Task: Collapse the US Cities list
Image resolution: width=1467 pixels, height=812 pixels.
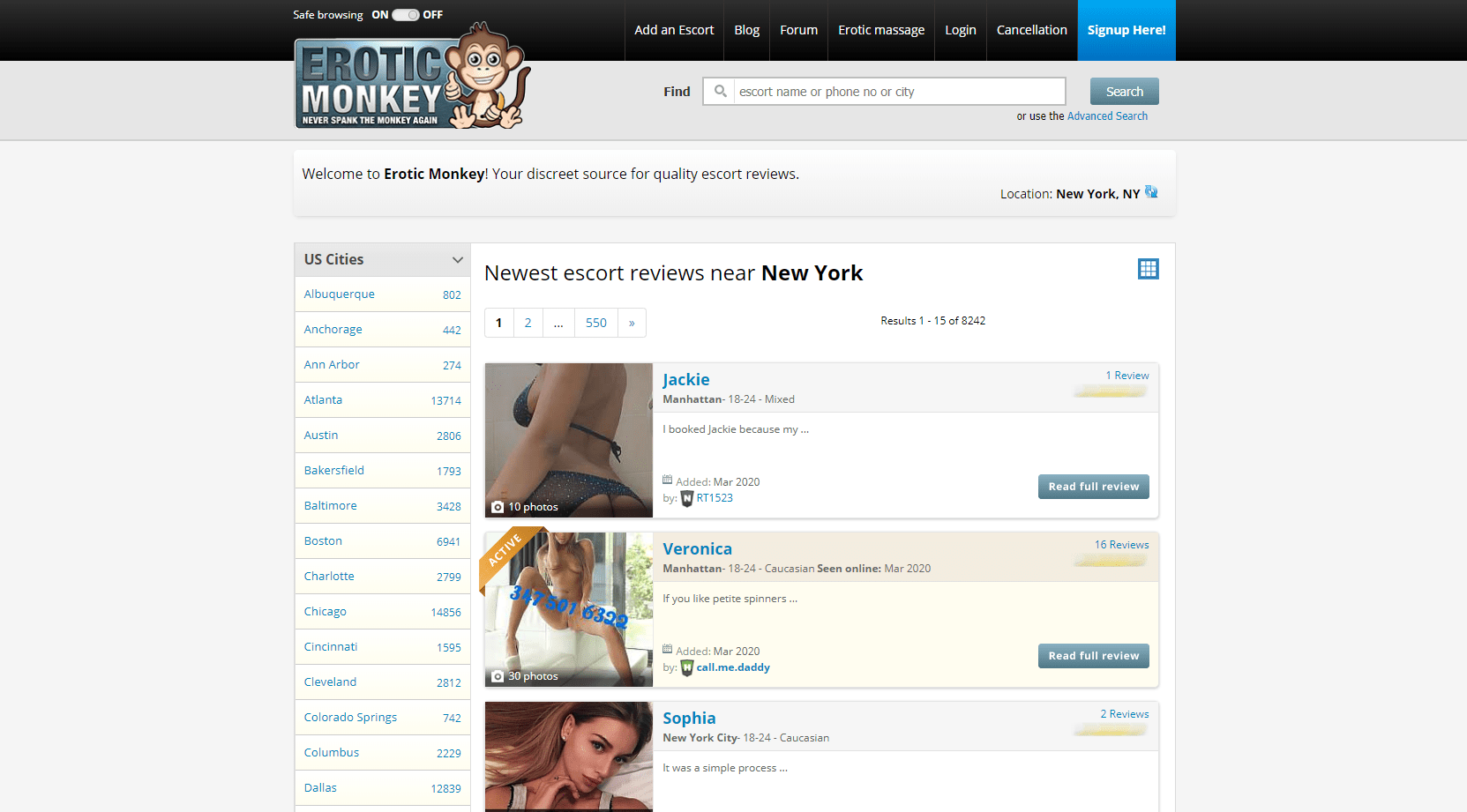Action: pyautogui.click(x=457, y=260)
